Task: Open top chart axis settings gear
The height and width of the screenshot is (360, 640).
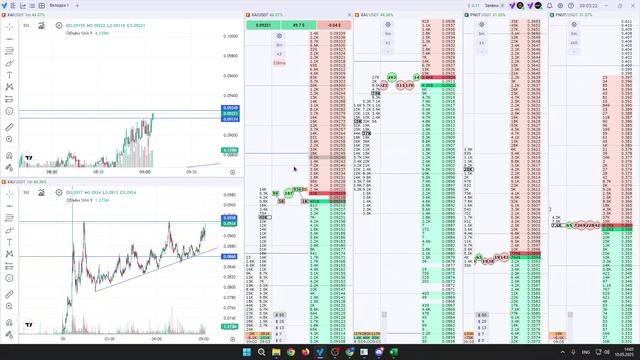Action: point(233,172)
